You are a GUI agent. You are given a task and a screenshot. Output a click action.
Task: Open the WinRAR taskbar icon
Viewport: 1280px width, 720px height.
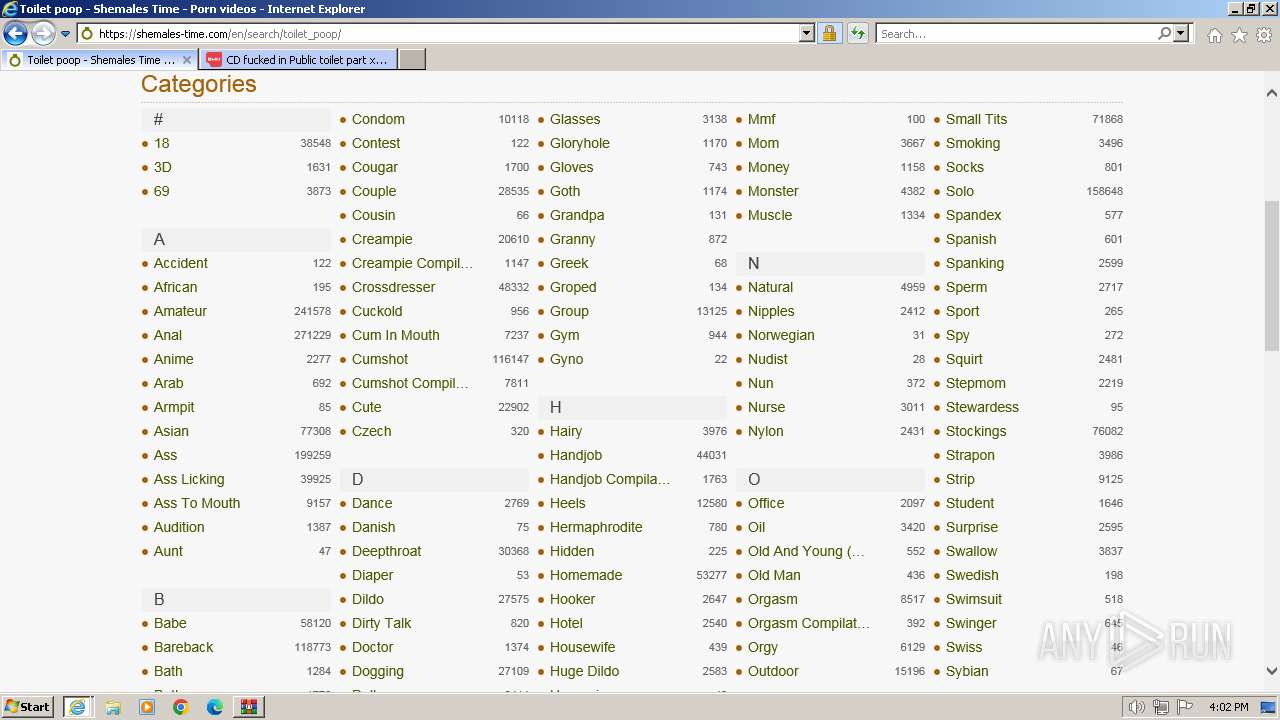[249, 707]
